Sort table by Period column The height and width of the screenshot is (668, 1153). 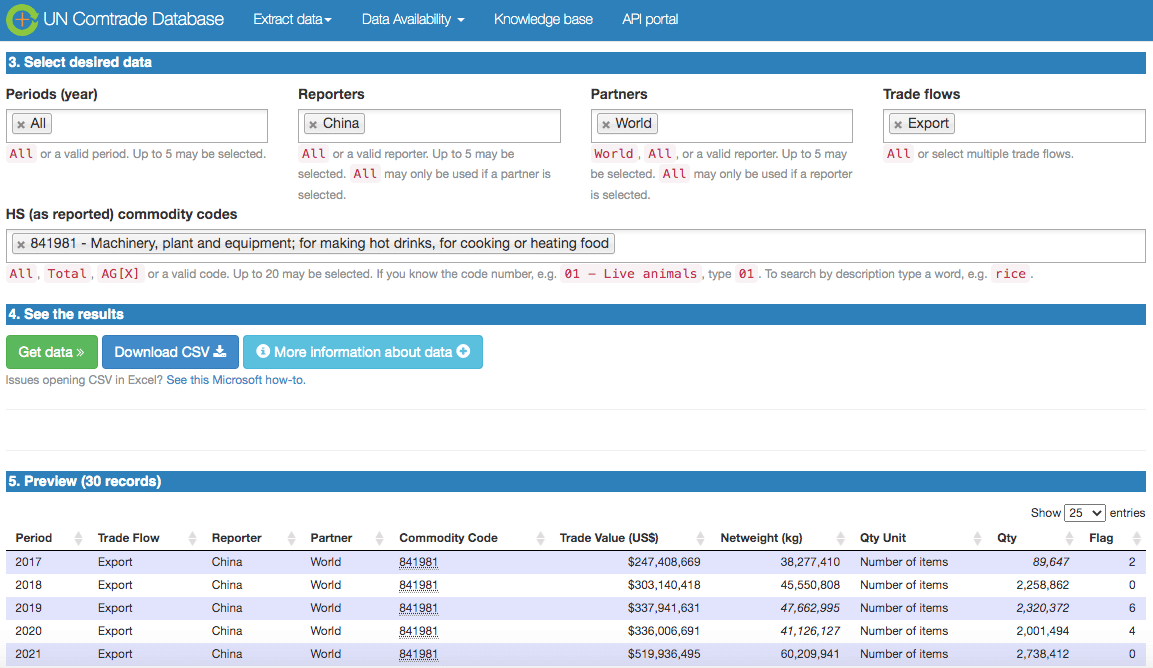point(34,538)
